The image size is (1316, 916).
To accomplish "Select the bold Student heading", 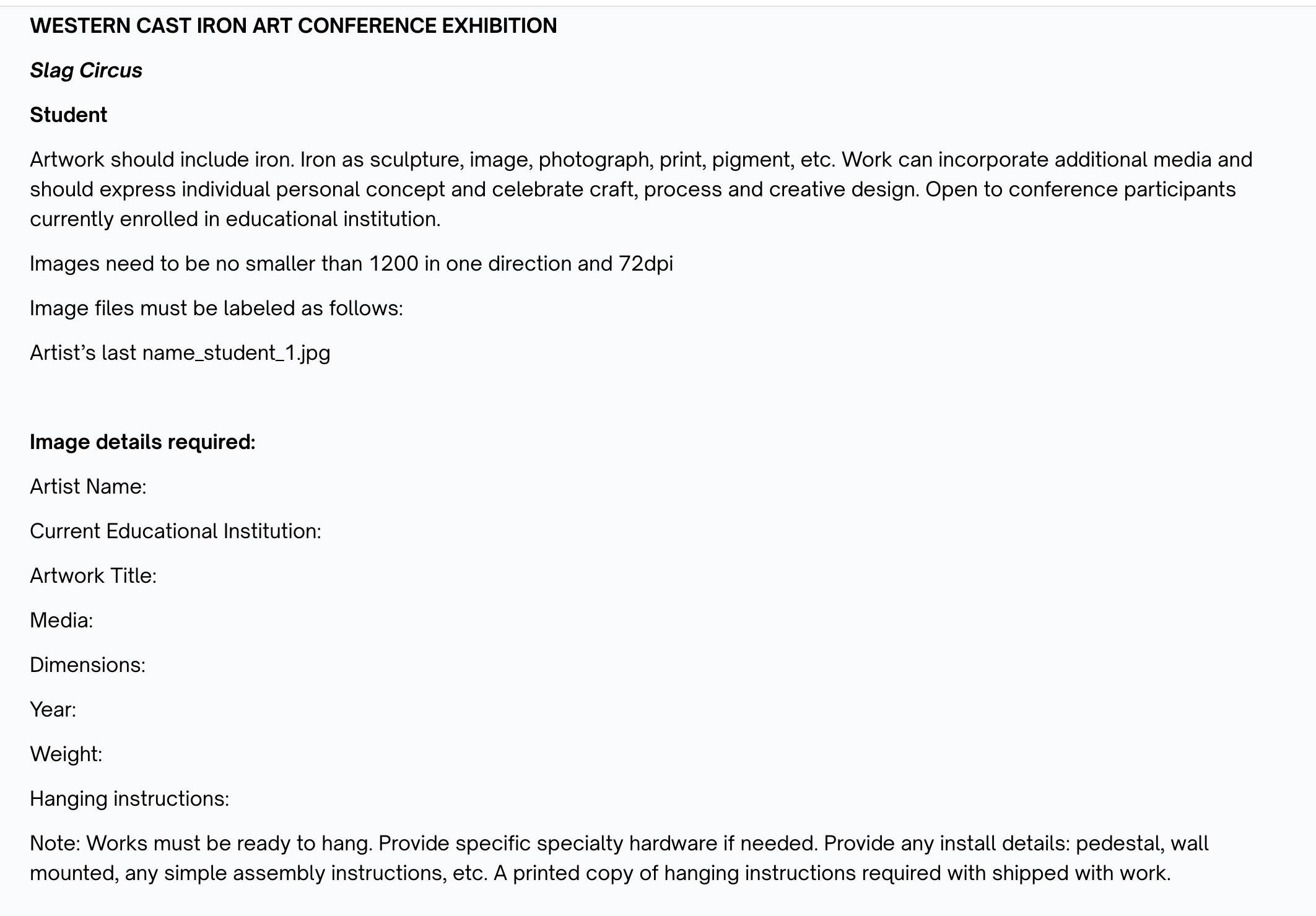I will 69,115.
